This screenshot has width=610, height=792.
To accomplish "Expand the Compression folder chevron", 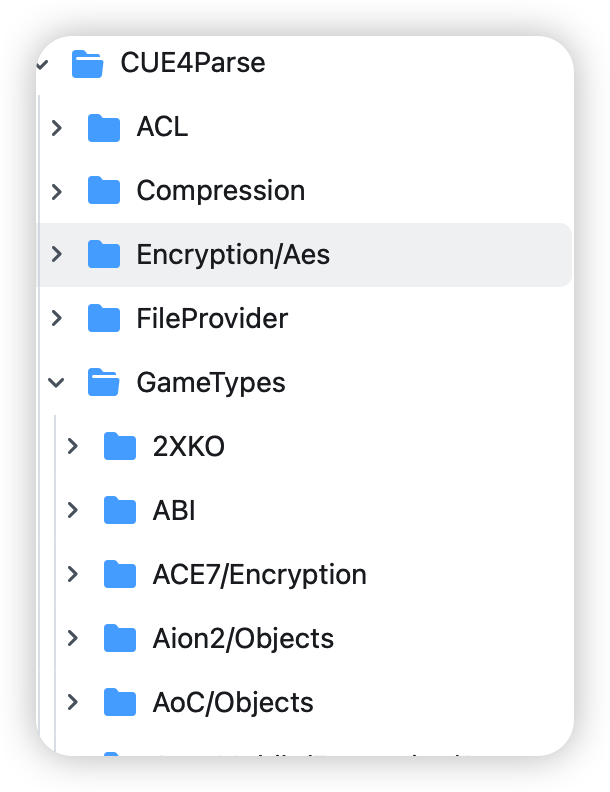I will (57, 191).
